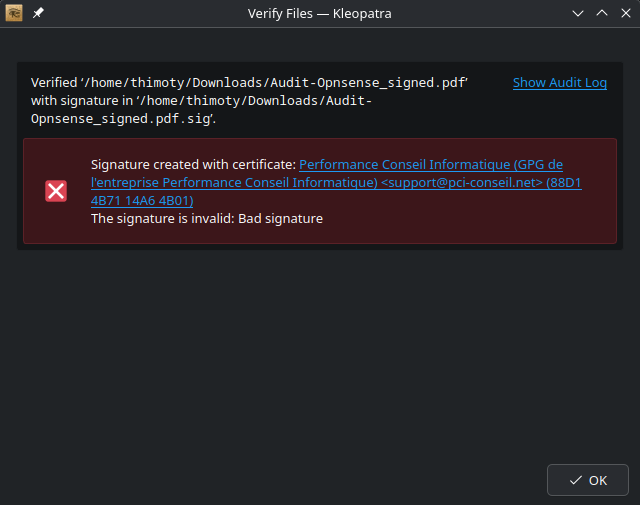The image size is (640, 505).
Task: Click the Opnsense_signed.pdf.sig signature path text
Action: click(121, 119)
